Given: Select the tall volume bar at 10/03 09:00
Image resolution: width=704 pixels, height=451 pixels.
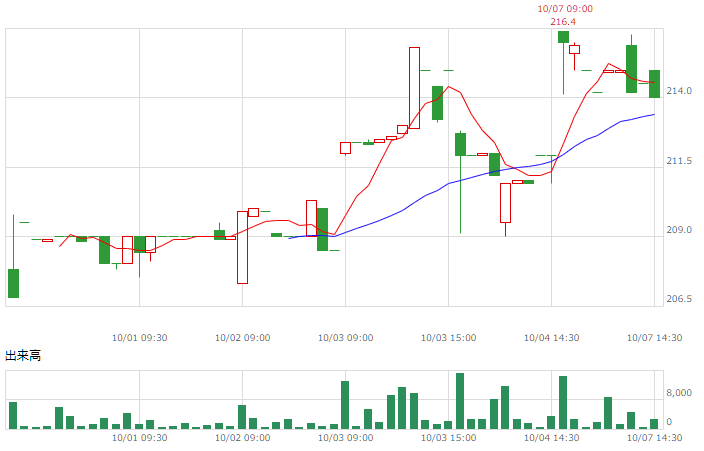Looking at the screenshot, I should [345, 405].
